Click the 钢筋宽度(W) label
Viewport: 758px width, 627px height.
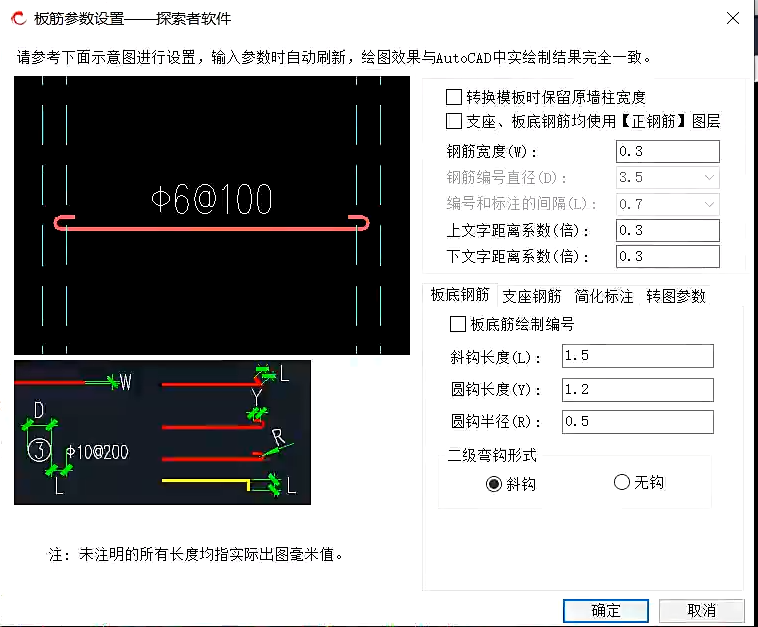pos(492,152)
